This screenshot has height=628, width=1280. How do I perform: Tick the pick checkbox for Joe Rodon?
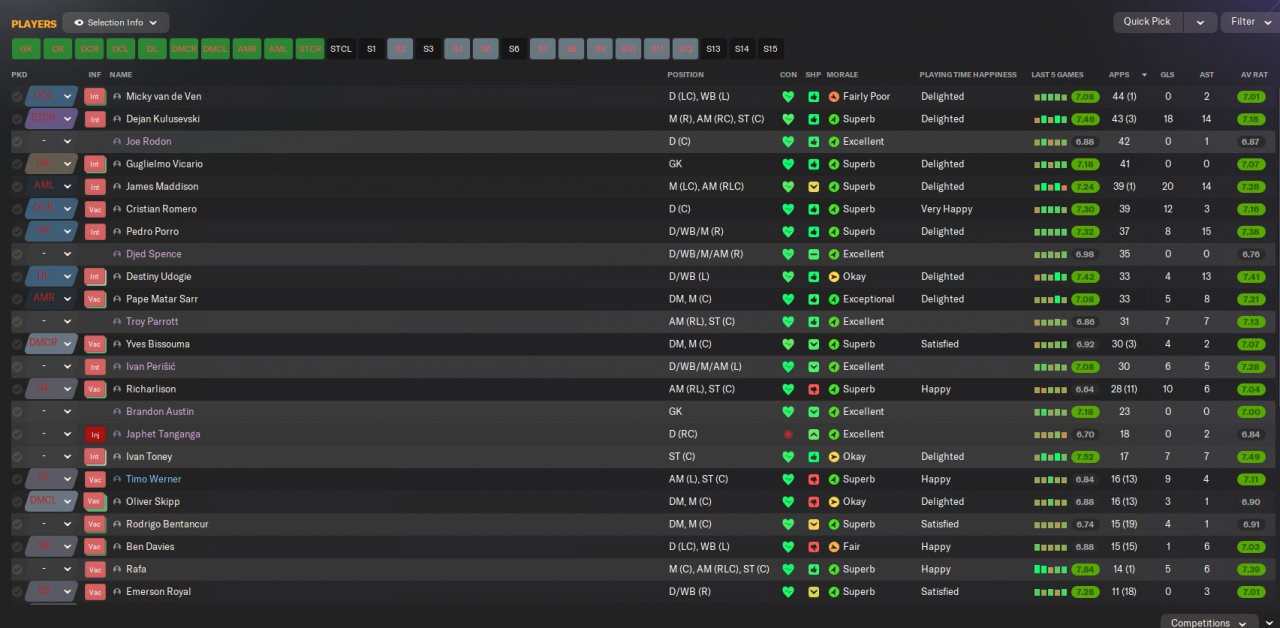click(17, 142)
